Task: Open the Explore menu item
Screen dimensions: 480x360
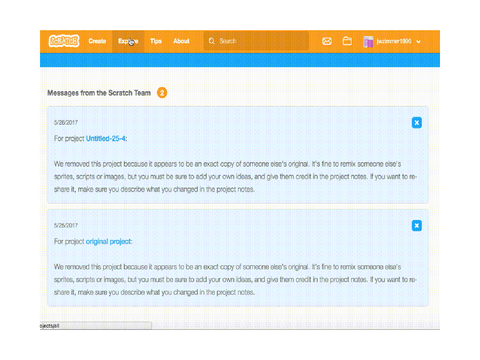Action: [128, 41]
